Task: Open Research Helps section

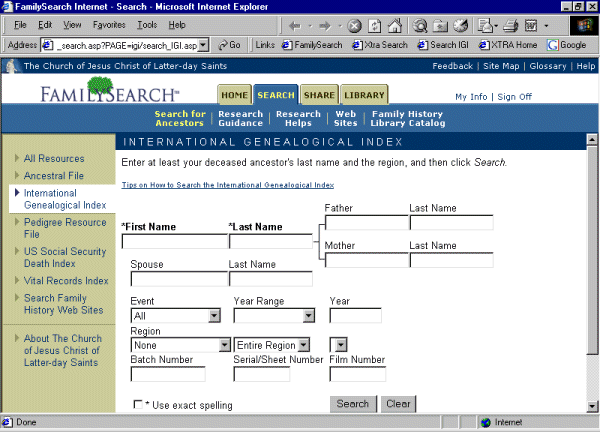Action: click(298, 119)
